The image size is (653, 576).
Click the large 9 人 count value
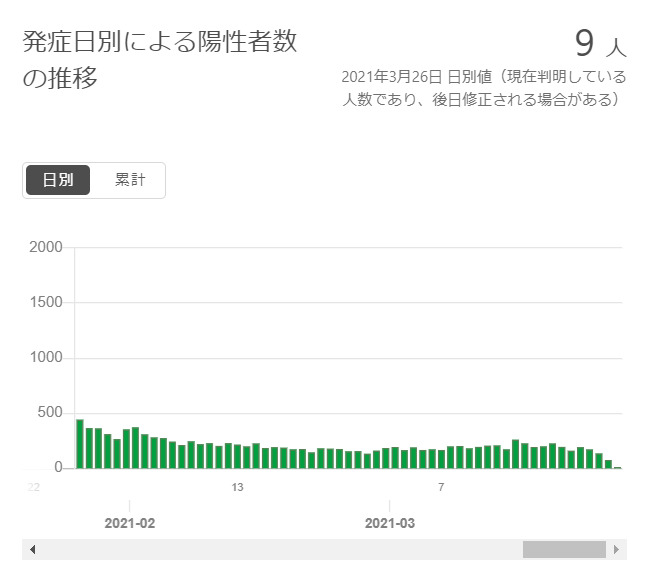[x=600, y=44]
